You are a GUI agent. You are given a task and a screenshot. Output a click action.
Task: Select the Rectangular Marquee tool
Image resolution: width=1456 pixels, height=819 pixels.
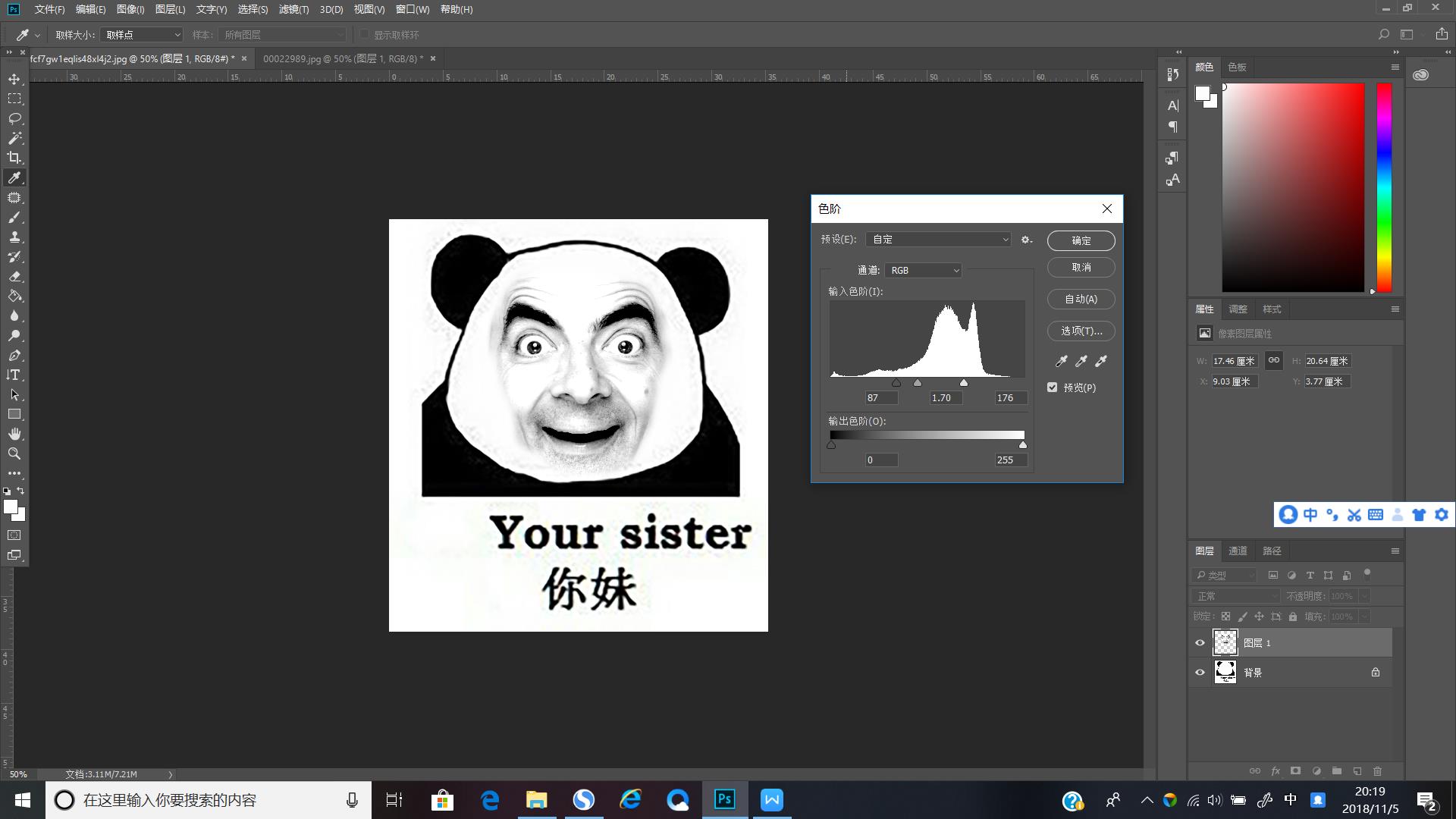14,99
